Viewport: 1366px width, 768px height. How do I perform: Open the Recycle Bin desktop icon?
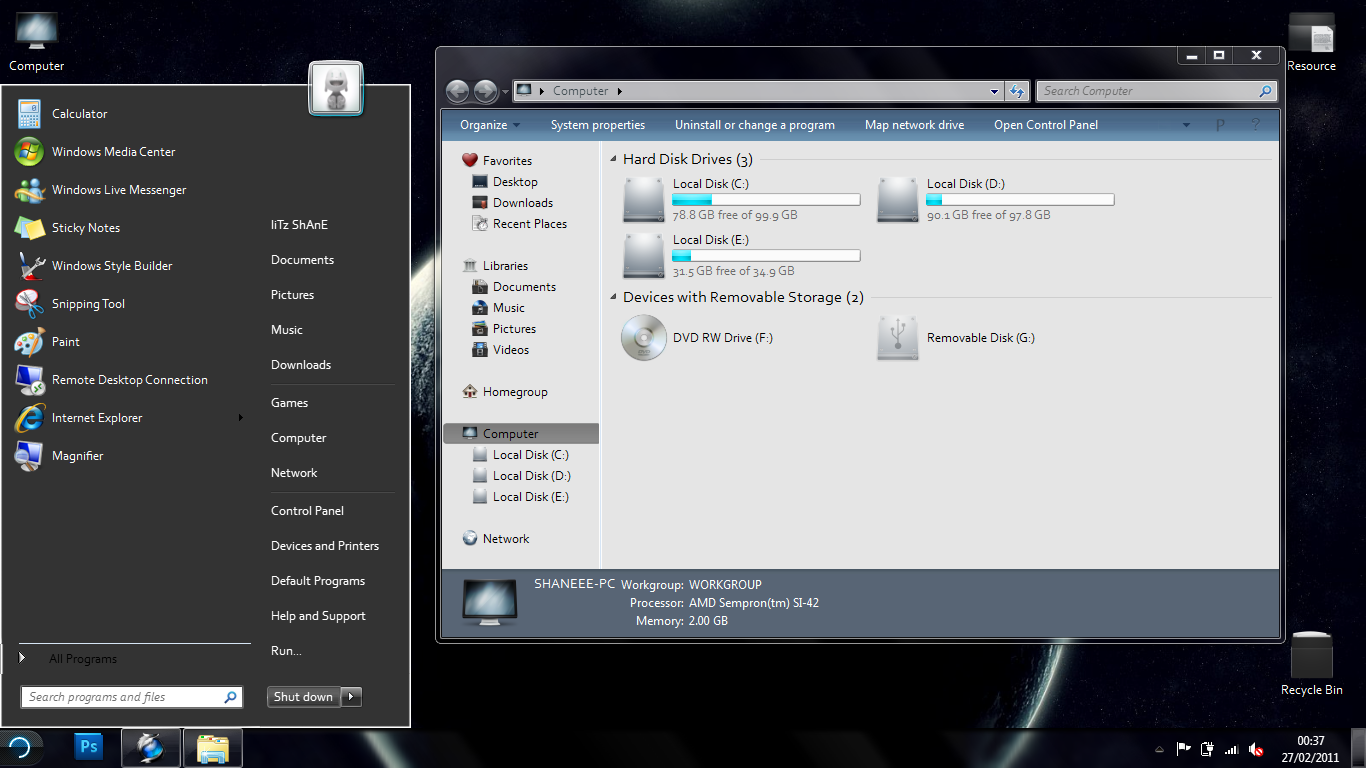click(1311, 663)
